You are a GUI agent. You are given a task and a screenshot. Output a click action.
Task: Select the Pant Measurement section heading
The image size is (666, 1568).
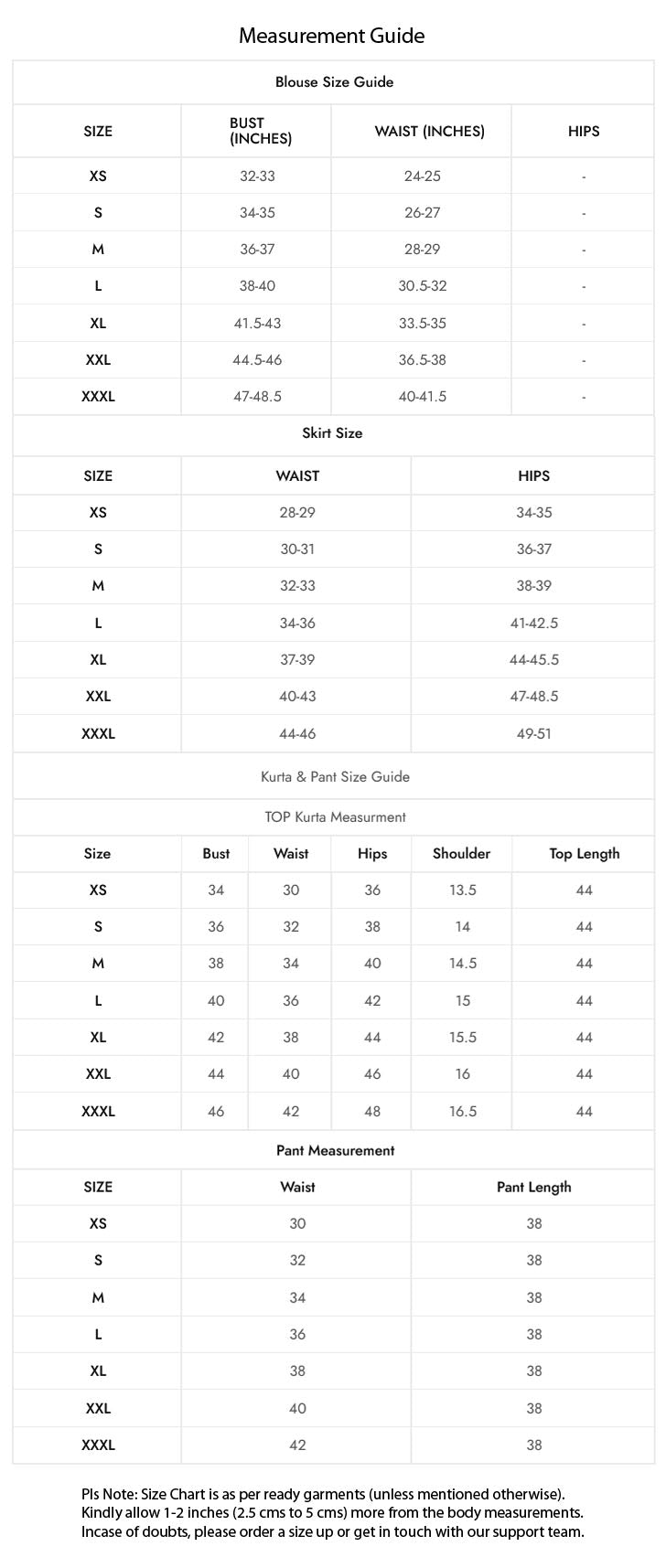[335, 1150]
